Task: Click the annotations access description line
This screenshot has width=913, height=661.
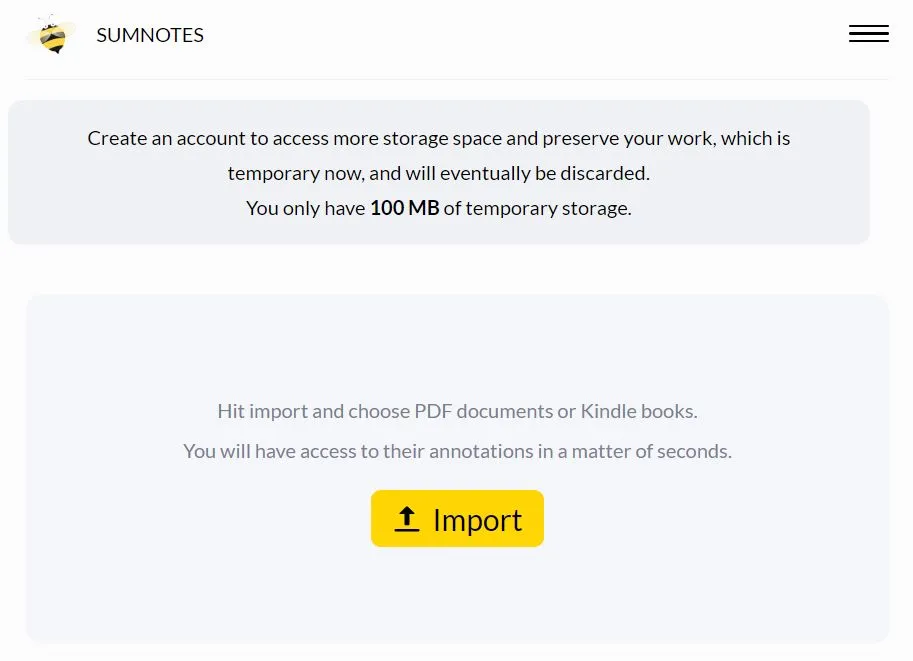Action: tap(456, 451)
